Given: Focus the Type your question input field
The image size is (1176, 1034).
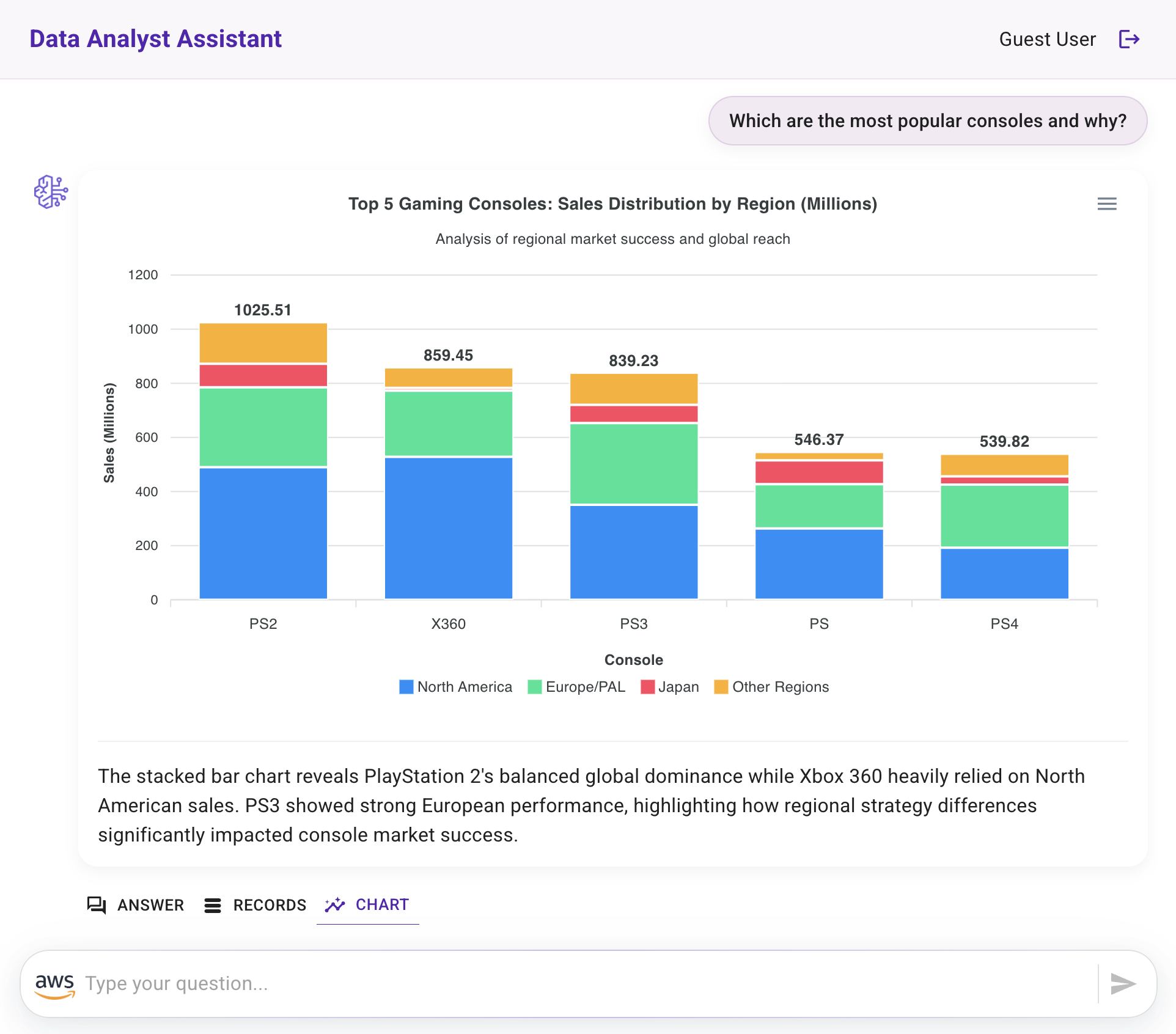Looking at the screenshot, I should 587,984.
